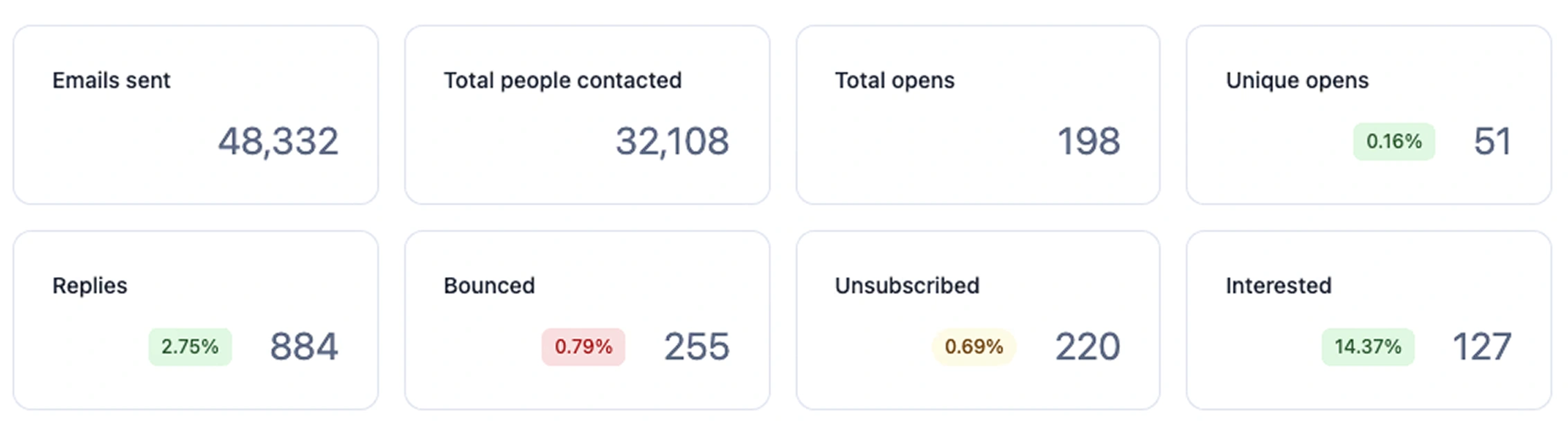Select the 127 interested count

[x=1481, y=346]
